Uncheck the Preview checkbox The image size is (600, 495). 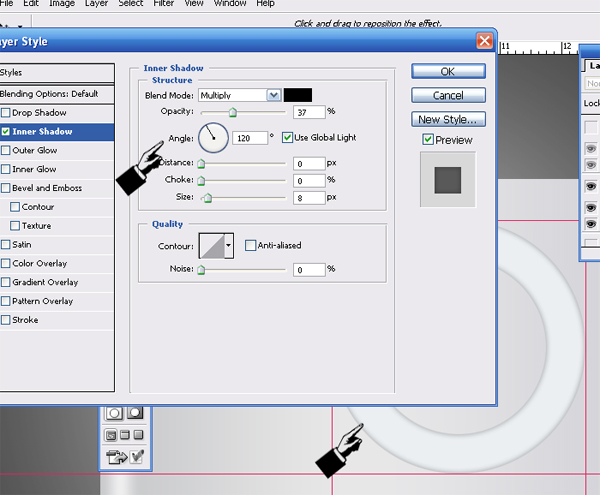[428, 139]
